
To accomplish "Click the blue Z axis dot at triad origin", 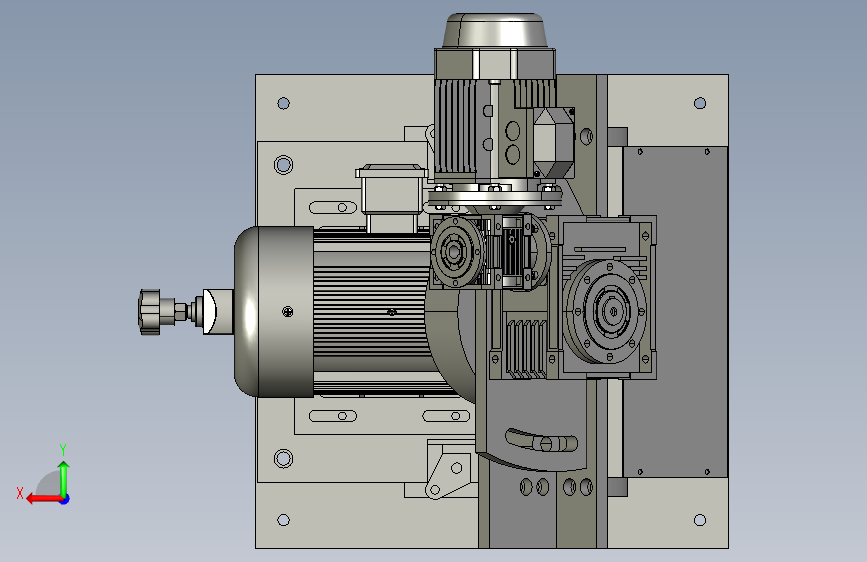I will point(65,499).
